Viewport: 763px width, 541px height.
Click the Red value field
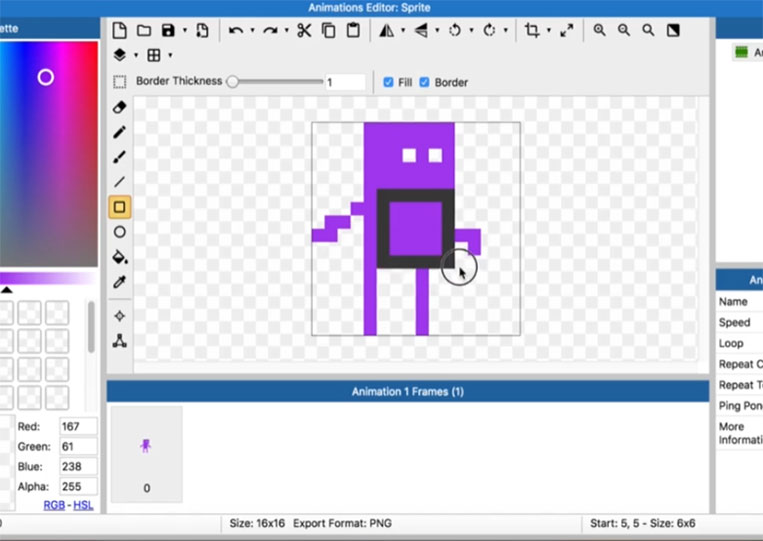[x=78, y=427]
